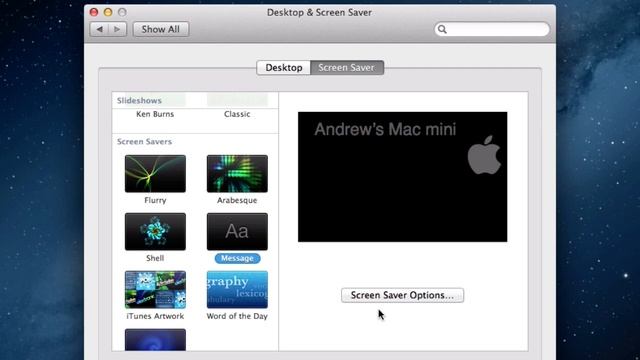The width and height of the screenshot is (640, 360).
Task: Select the Message 'Aa' screen saver thumbnail
Action: pos(237,231)
